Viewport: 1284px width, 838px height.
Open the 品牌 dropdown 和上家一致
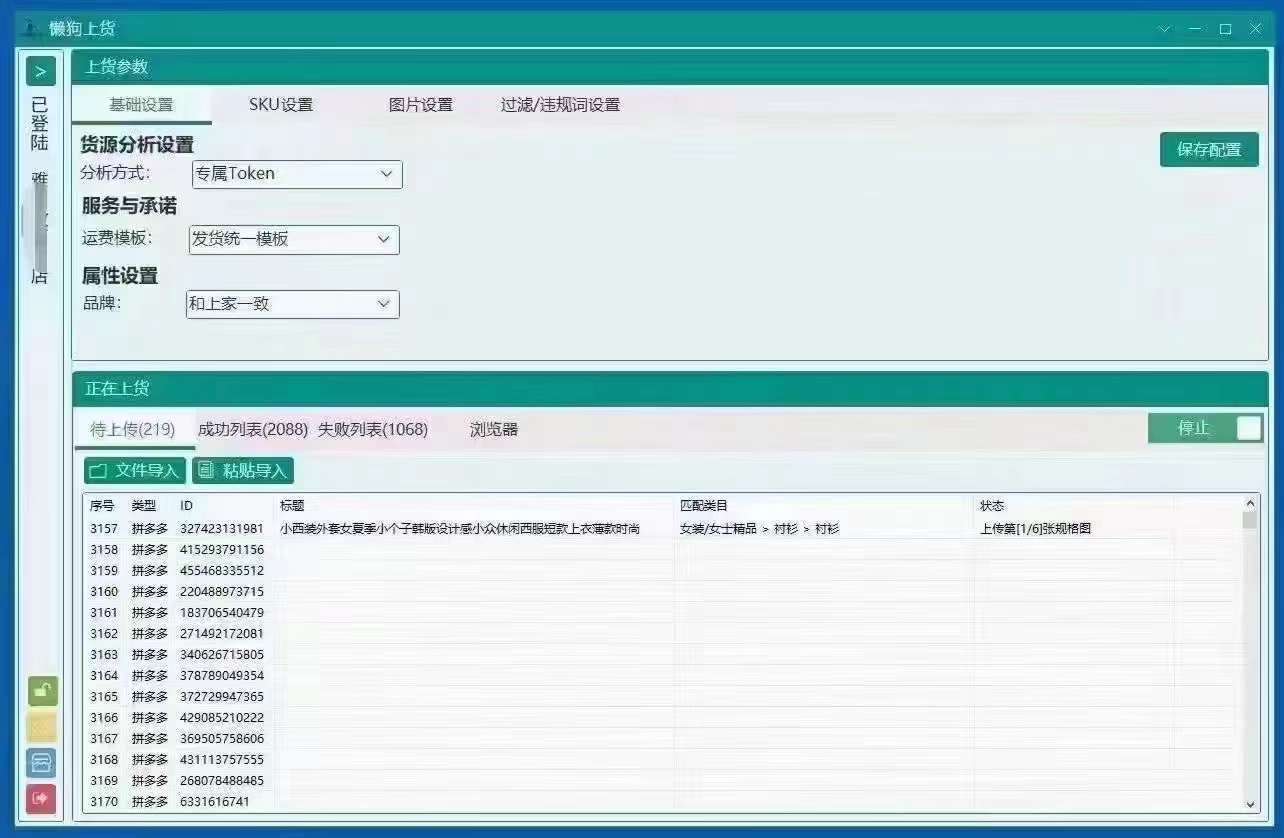pyautogui.click(x=293, y=304)
